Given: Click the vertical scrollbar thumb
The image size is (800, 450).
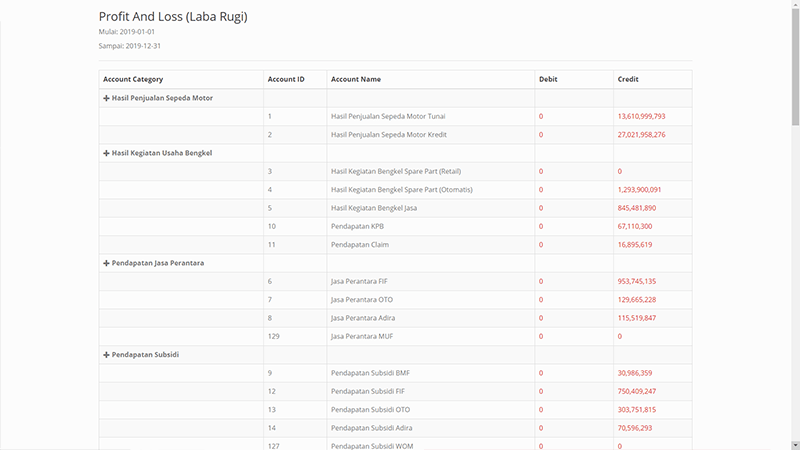Looking at the screenshot, I should click(795, 66).
